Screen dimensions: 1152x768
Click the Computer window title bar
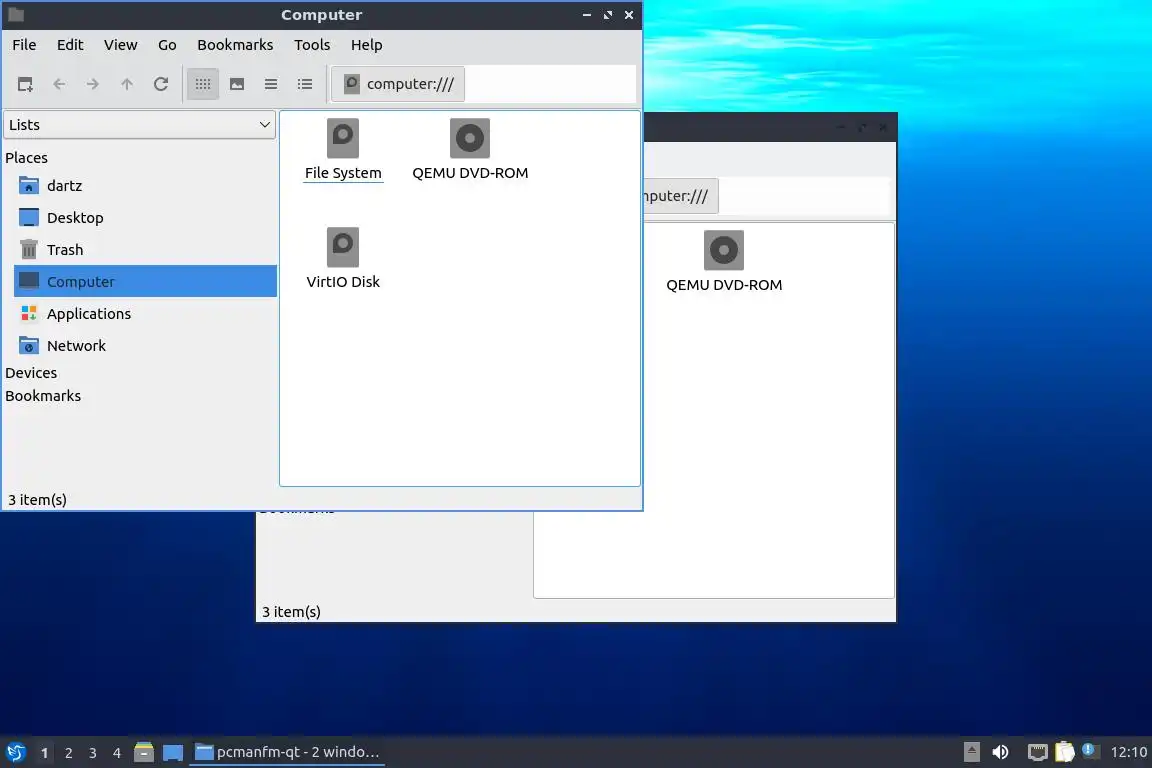tap(322, 15)
